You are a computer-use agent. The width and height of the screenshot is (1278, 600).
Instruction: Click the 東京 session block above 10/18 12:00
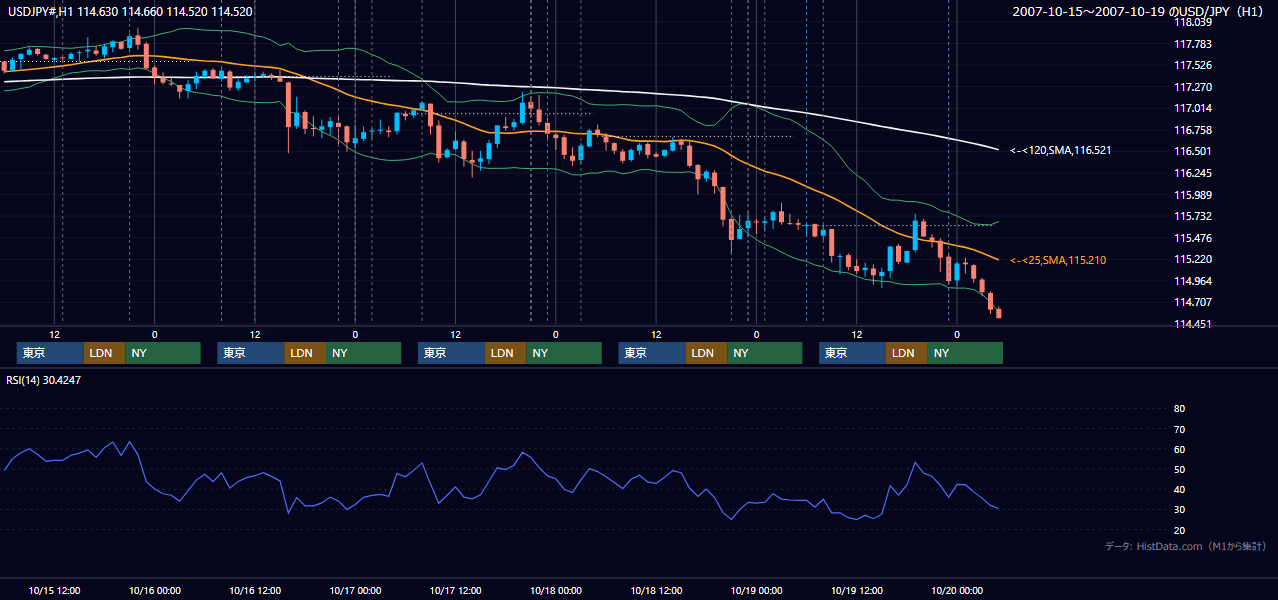tap(652, 353)
